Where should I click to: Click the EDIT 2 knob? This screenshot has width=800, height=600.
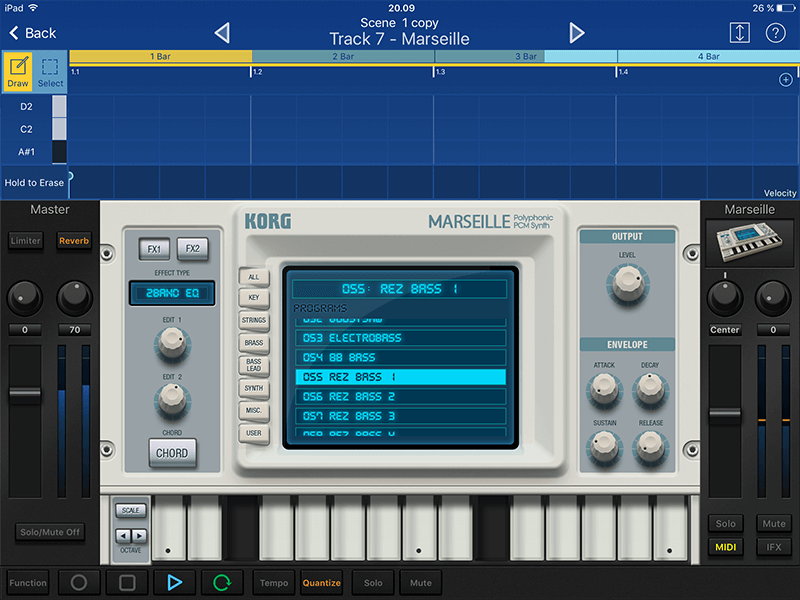(x=172, y=400)
